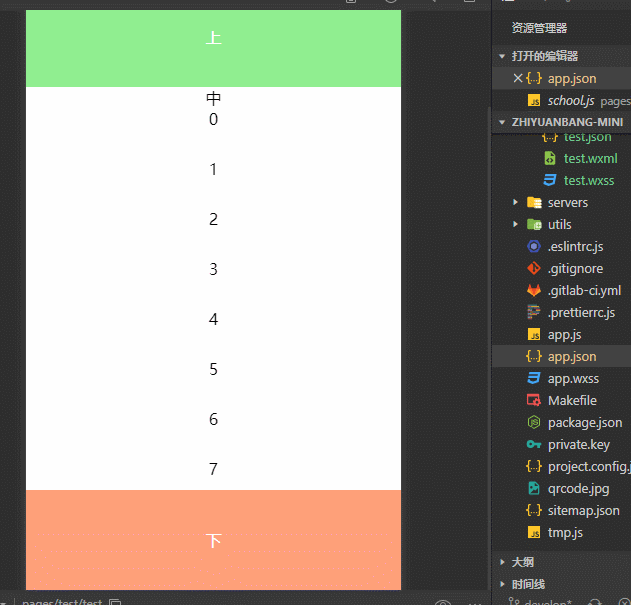Viewport: 631px width, 605px height.
Task: Open the qrcode.jpg image file
Action: (578, 489)
